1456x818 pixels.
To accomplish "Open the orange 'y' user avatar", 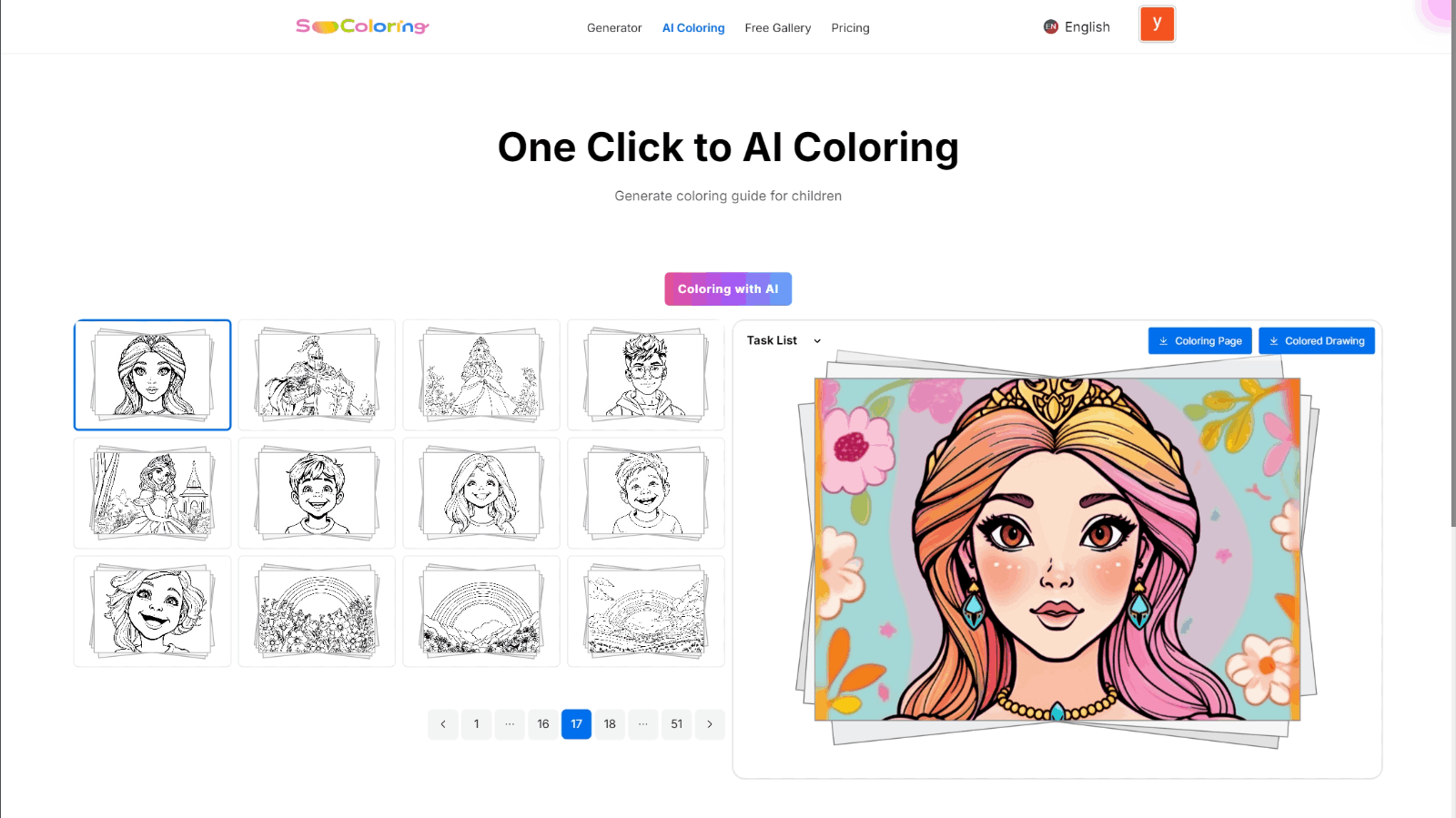I will [x=1157, y=25].
